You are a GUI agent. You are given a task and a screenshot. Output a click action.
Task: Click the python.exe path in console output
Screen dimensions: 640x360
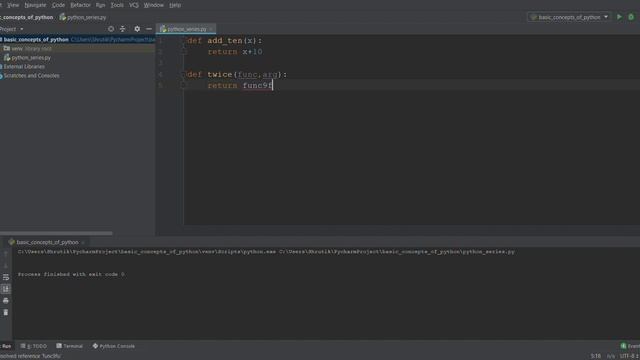pyautogui.click(x=147, y=252)
